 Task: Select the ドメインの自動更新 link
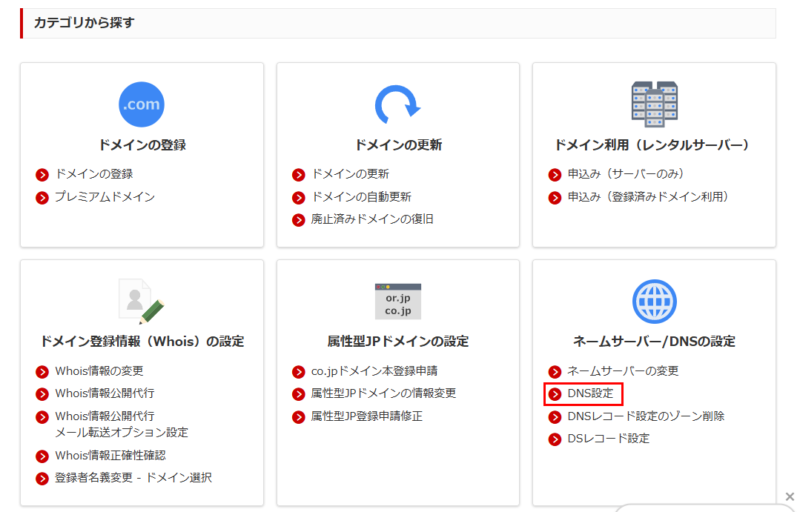tap(361, 197)
